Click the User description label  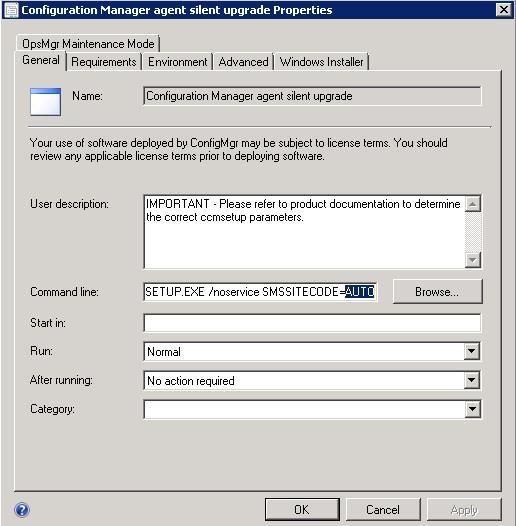69,204
